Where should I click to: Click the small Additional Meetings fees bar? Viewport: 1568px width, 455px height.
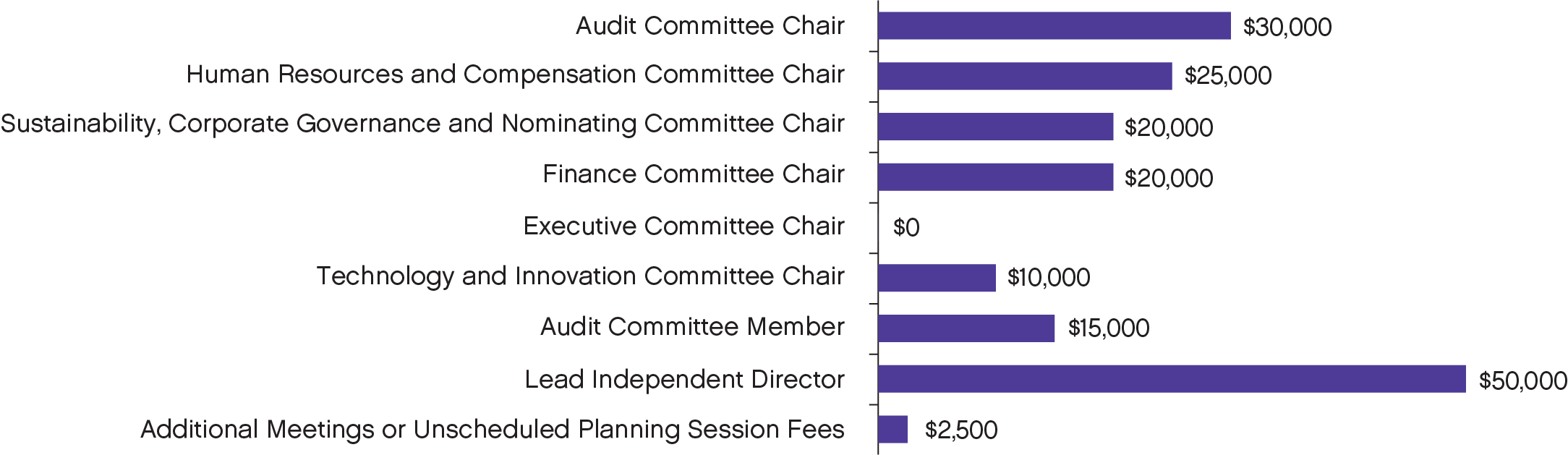(x=893, y=429)
